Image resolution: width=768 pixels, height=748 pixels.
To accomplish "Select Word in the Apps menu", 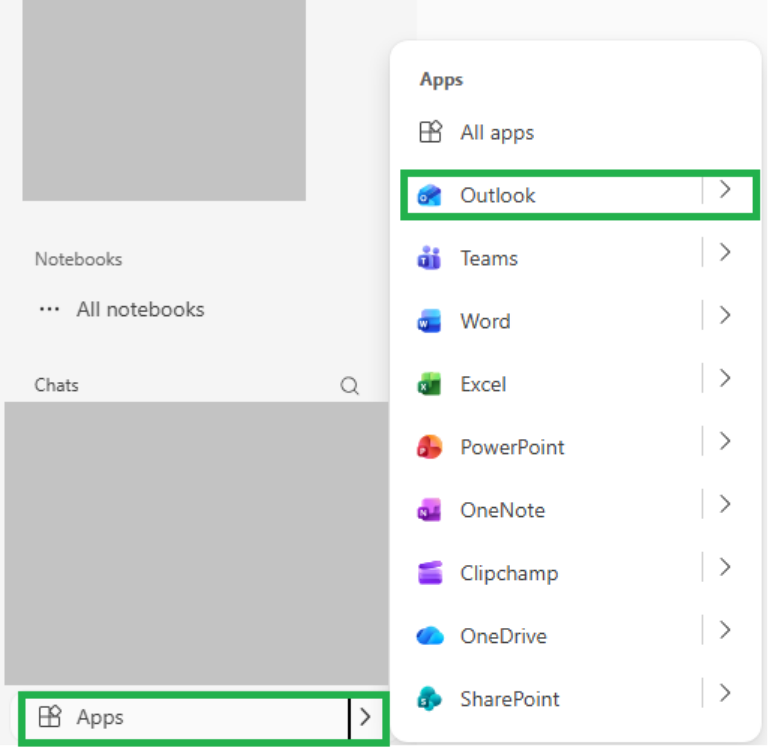I will pos(485,321).
